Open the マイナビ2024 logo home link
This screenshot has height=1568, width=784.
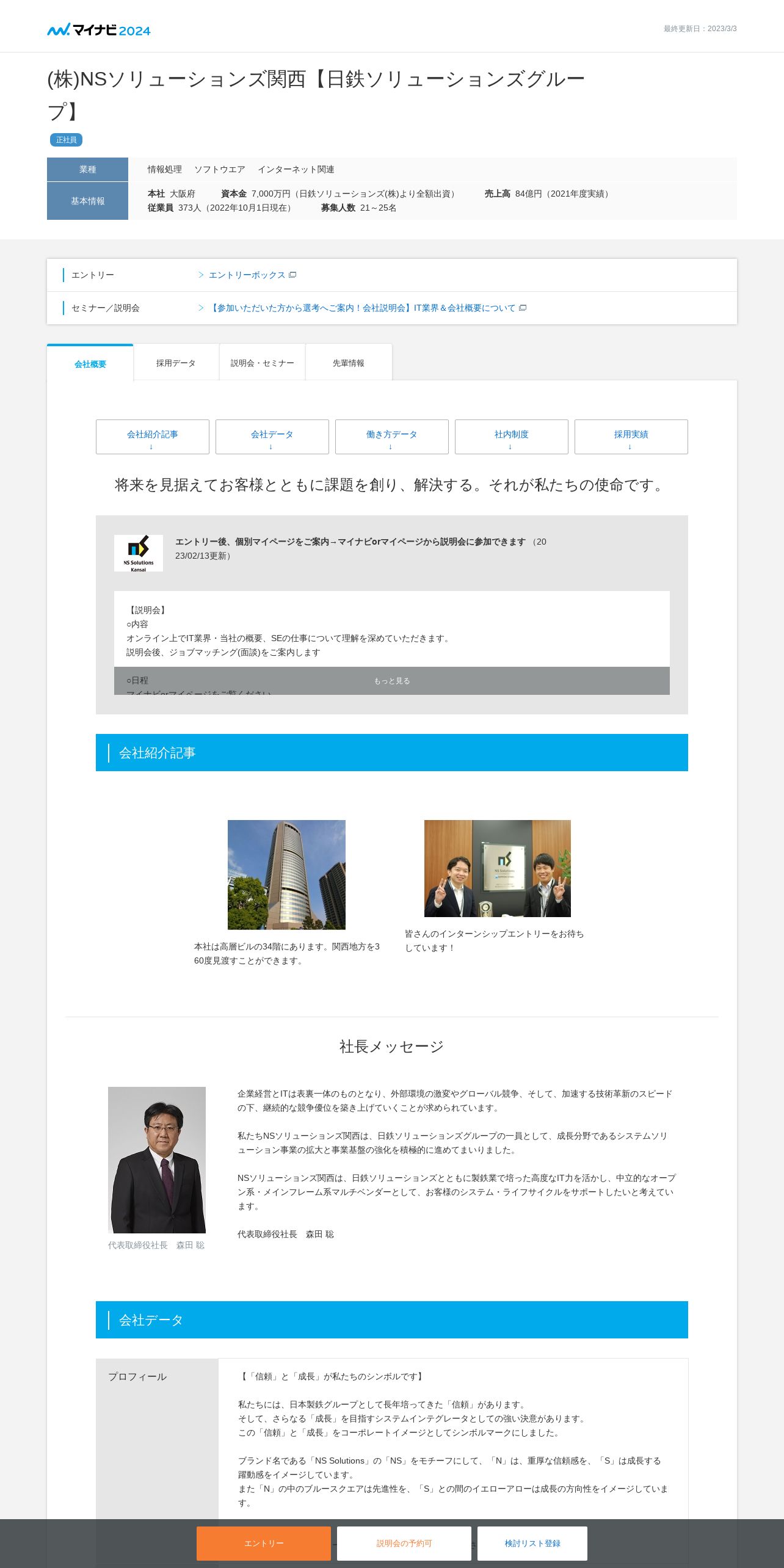coord(99,29)
